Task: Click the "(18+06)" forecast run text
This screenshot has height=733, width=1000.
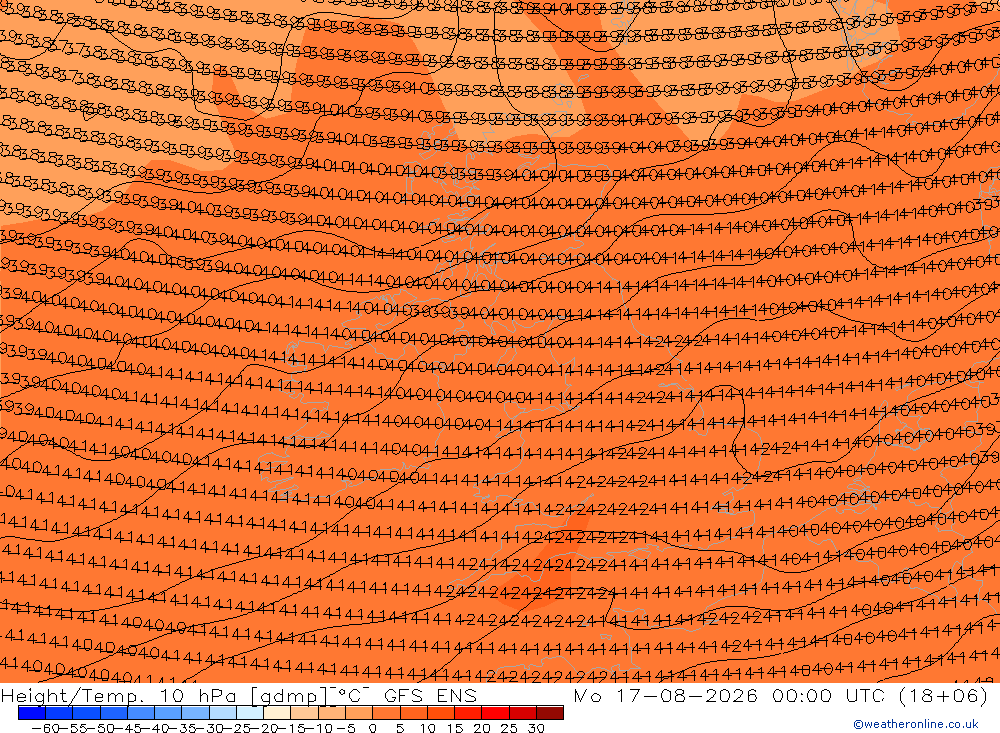Action: click(943, 695)
